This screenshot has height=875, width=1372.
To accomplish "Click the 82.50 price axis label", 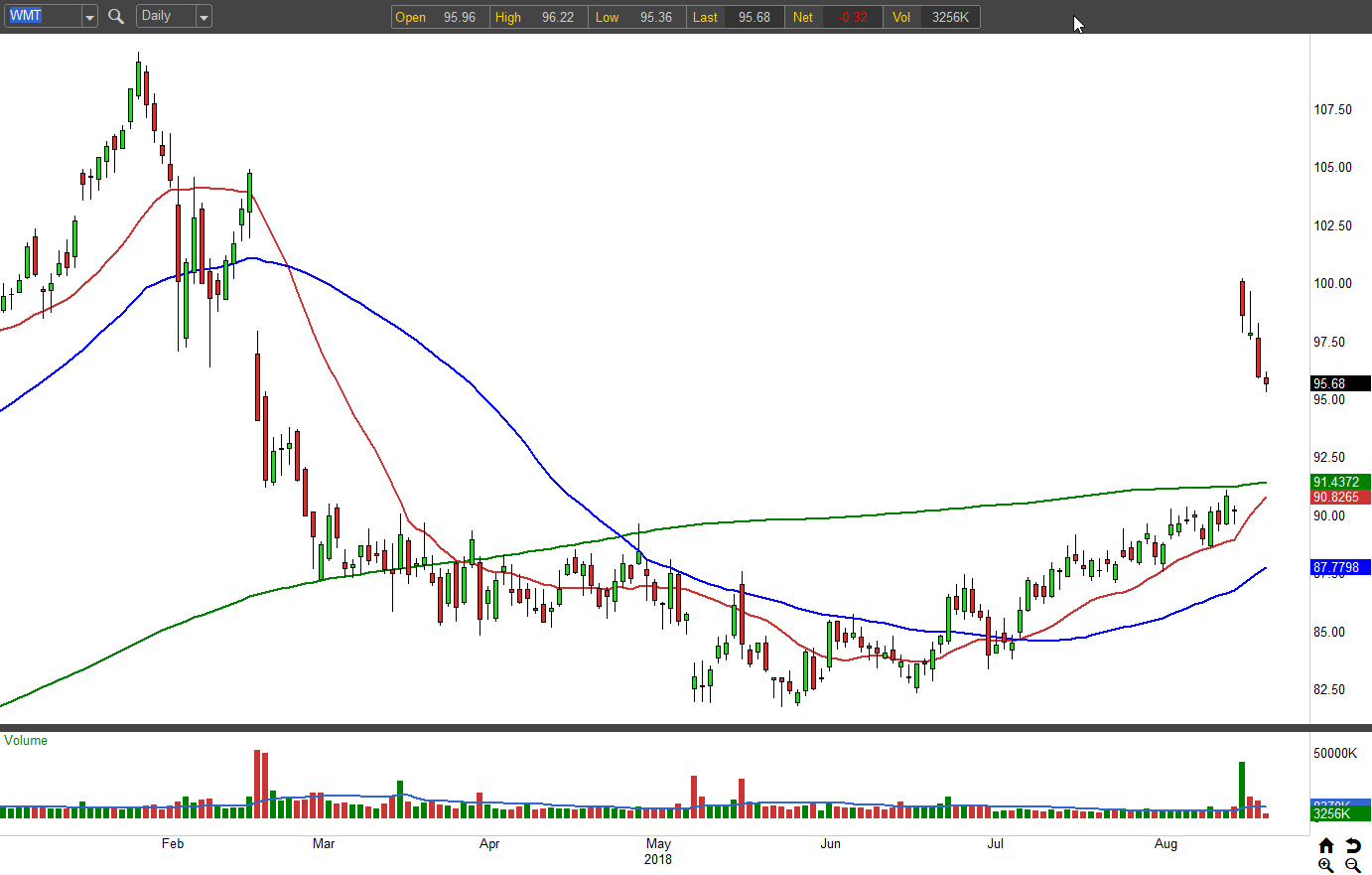I will [x=1329, y=689].
